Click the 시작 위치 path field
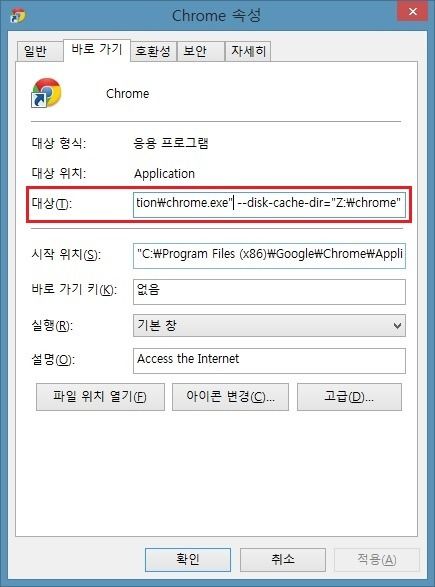The image size is (435, 587). click(269, 256)
